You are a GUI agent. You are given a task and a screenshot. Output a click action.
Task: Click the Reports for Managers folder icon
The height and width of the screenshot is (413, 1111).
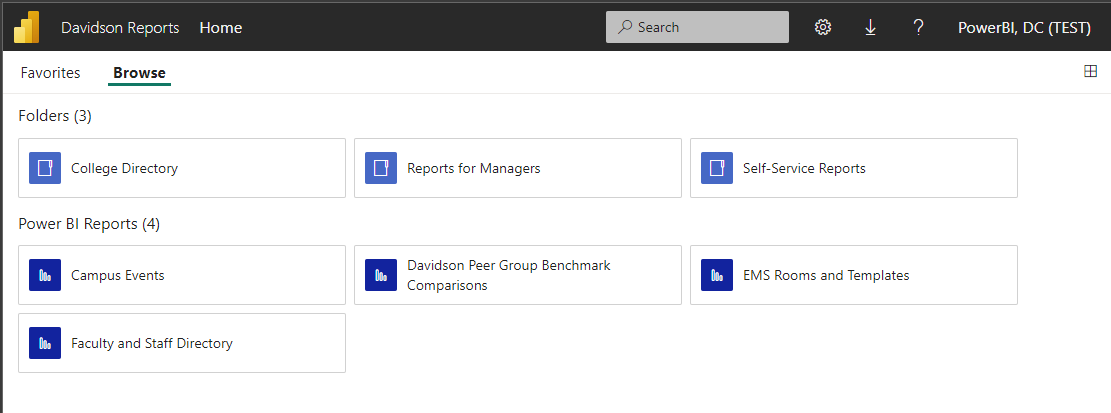coord(380,168)
